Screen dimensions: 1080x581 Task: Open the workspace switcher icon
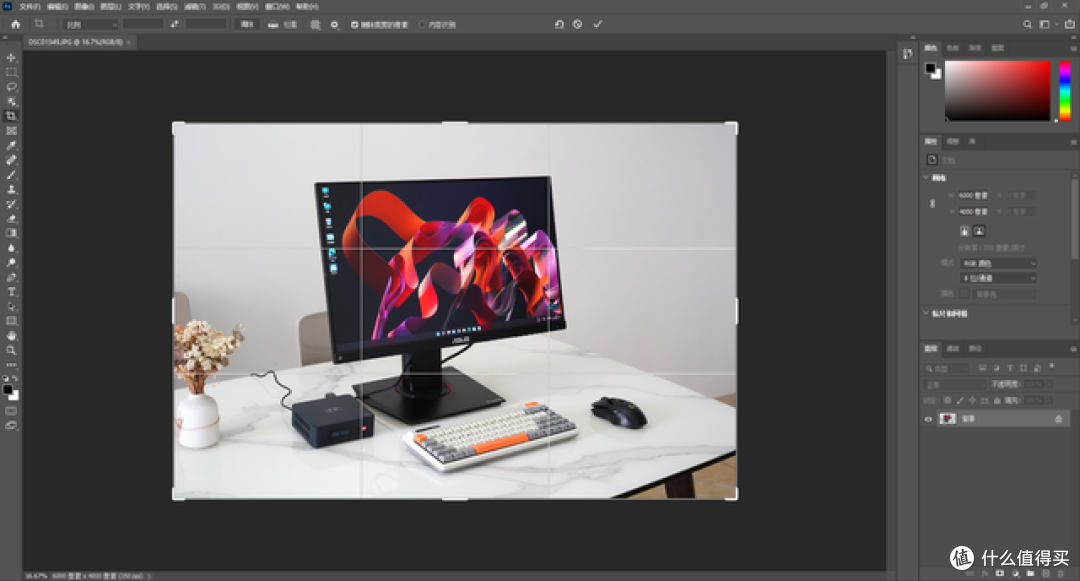[1045, 24]
